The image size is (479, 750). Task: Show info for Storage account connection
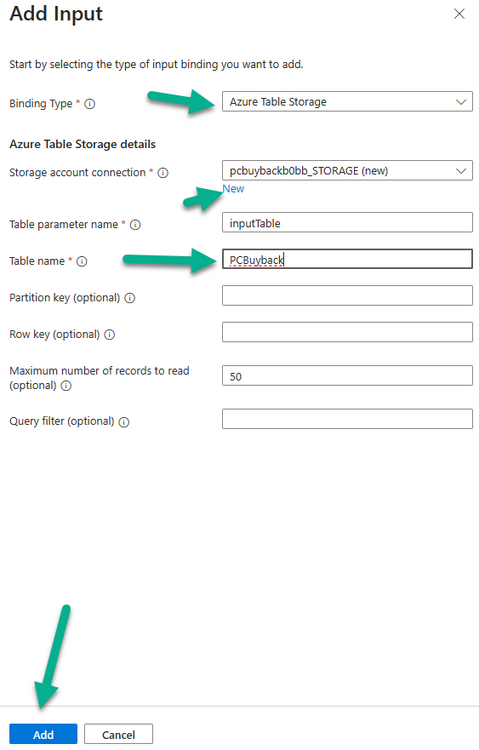point(163,173)
